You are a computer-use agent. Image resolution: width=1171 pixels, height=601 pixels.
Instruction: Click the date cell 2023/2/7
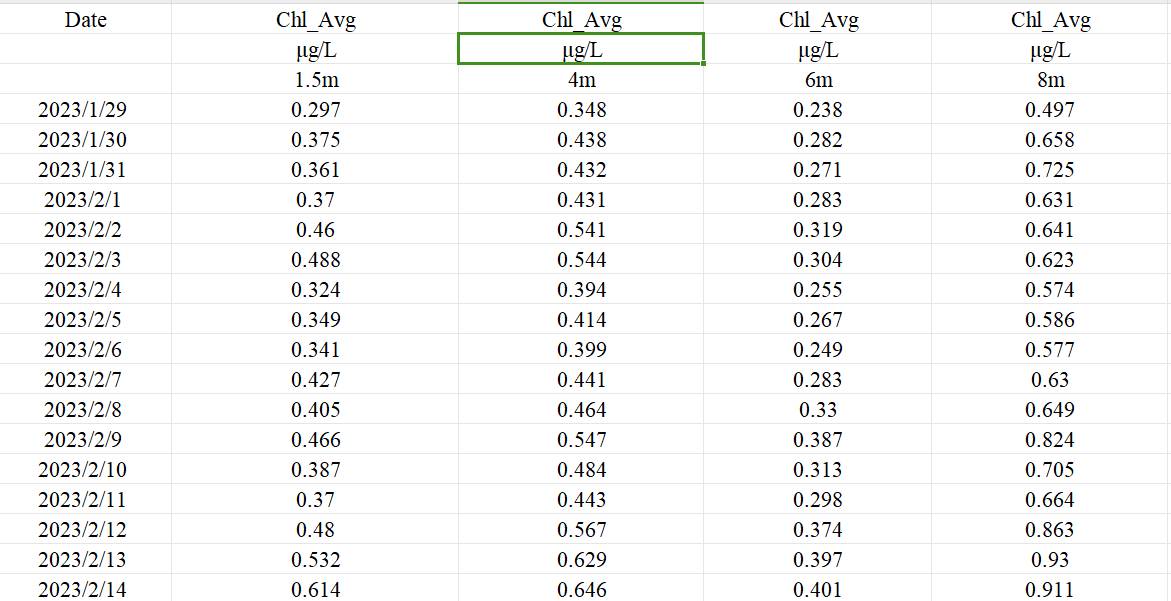83,380
